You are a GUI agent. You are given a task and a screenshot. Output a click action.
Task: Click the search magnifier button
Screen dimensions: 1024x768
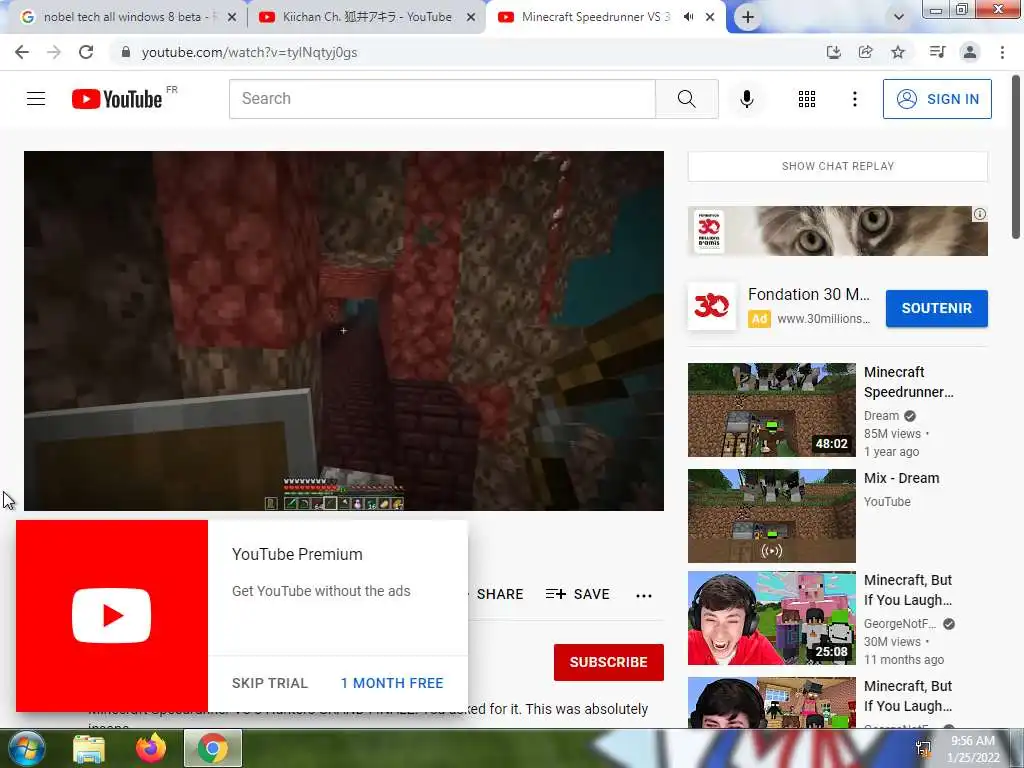click(686, 99)
